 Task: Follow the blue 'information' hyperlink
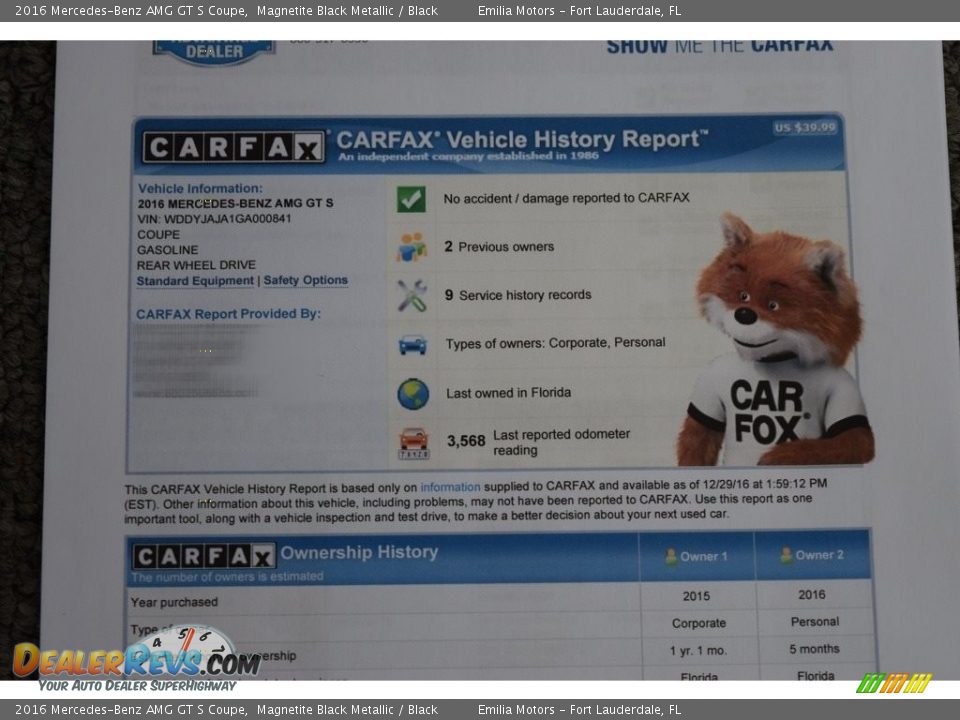[x=450, y=487]
